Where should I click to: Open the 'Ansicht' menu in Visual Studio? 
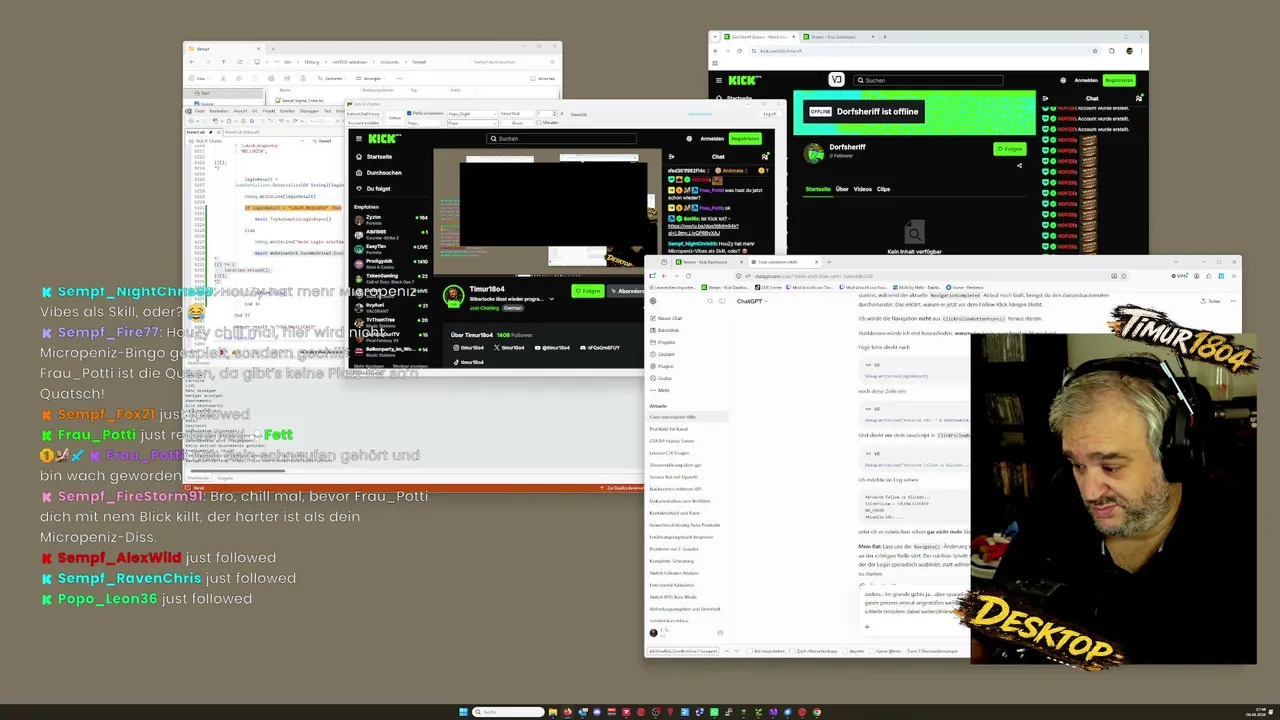pyautogui.click(x=240, y=111)
